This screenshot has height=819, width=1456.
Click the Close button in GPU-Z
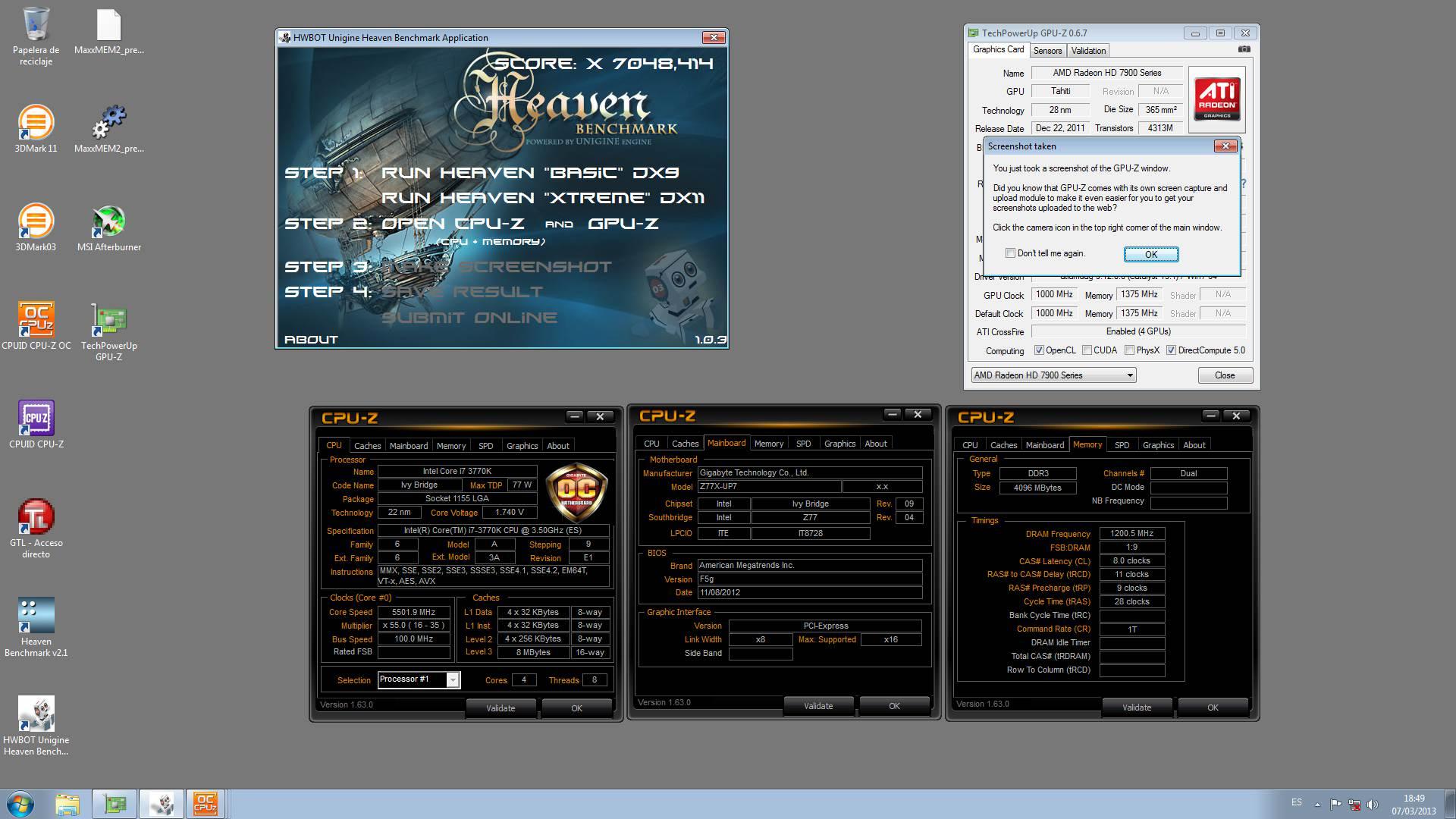coord(1225,375)
